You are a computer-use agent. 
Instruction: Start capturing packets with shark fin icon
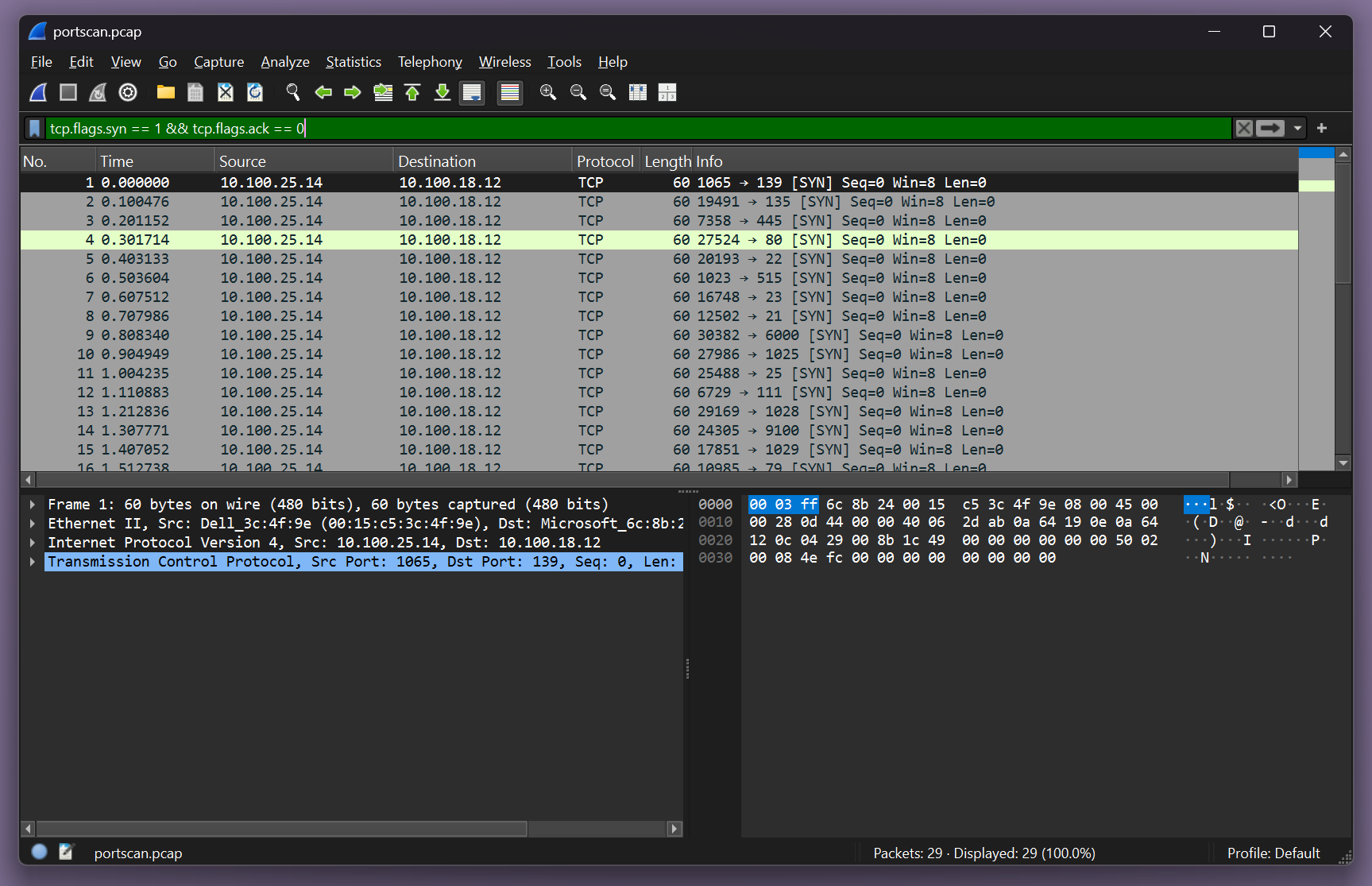click(x=38, y=93)
